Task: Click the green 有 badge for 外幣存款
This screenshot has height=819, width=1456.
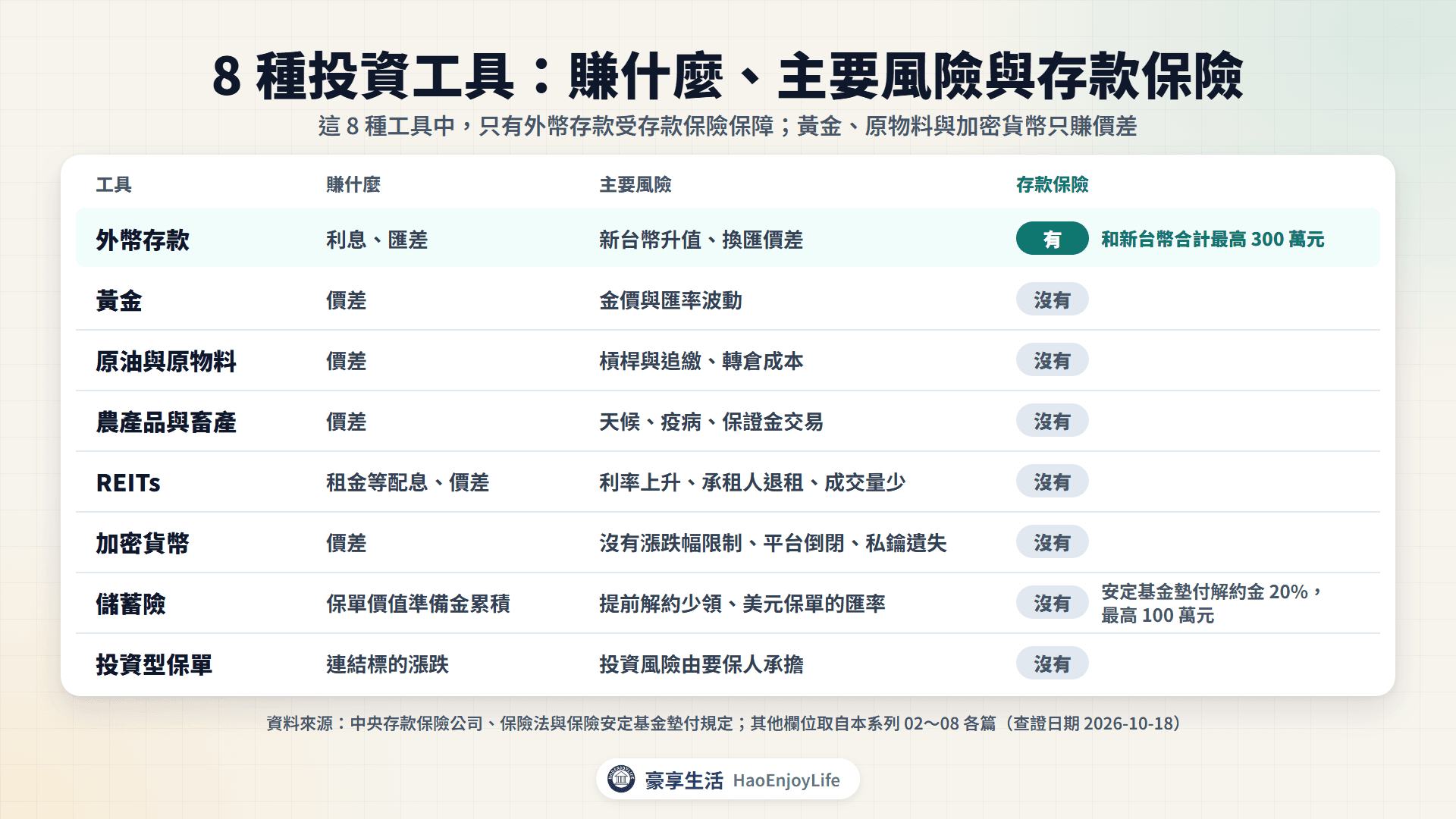Action: click(1052, 239)
